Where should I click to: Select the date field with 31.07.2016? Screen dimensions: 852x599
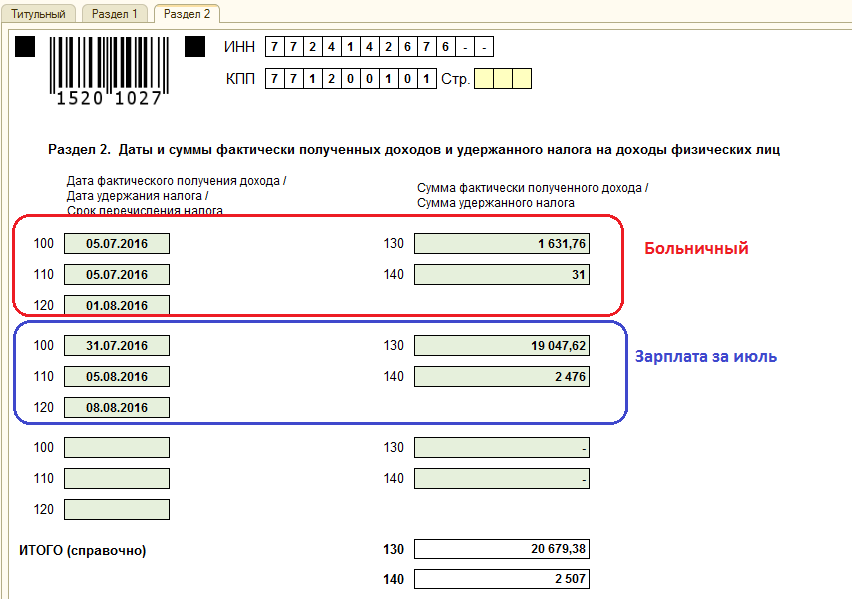(x=116, y=345)
